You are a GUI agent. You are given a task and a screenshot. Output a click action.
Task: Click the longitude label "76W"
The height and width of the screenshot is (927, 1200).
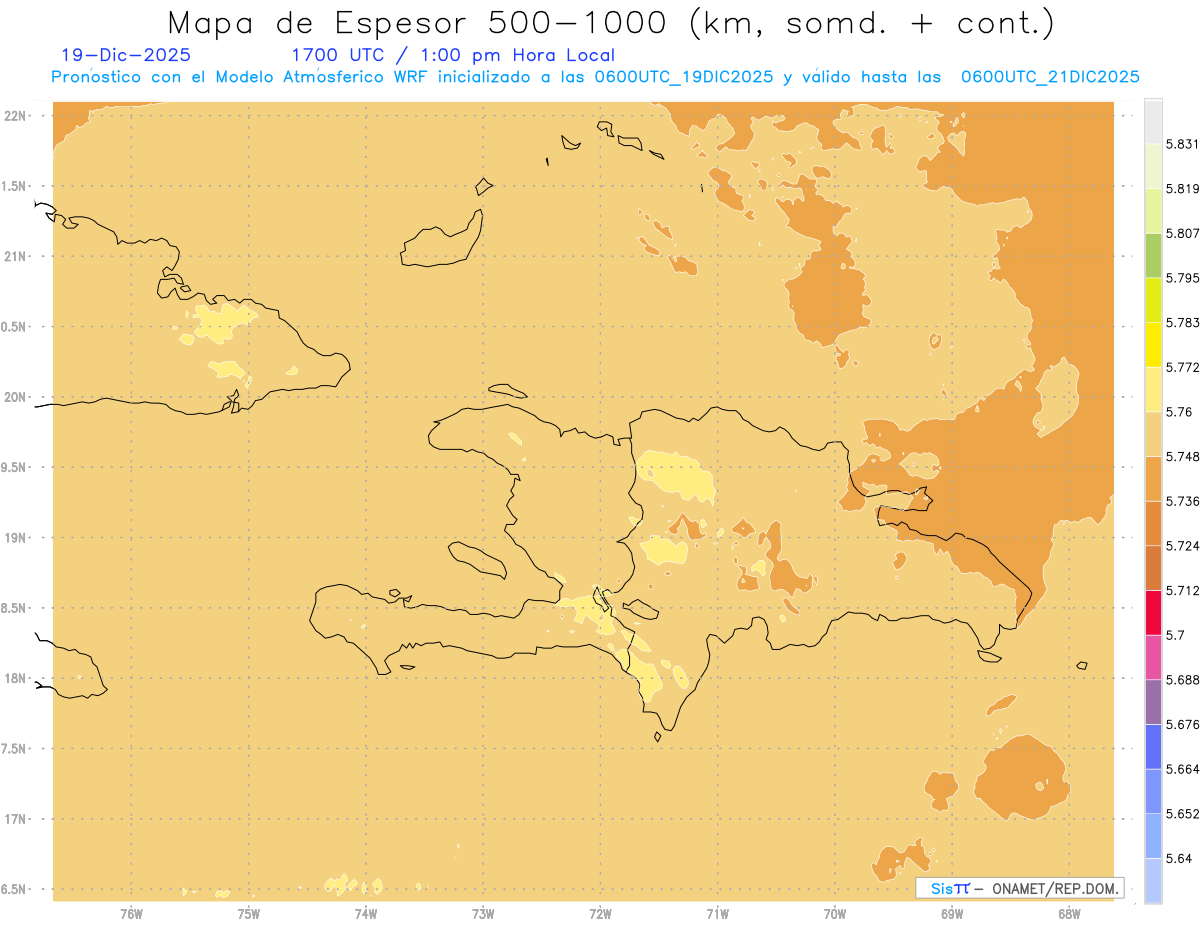tap(131, 913)
